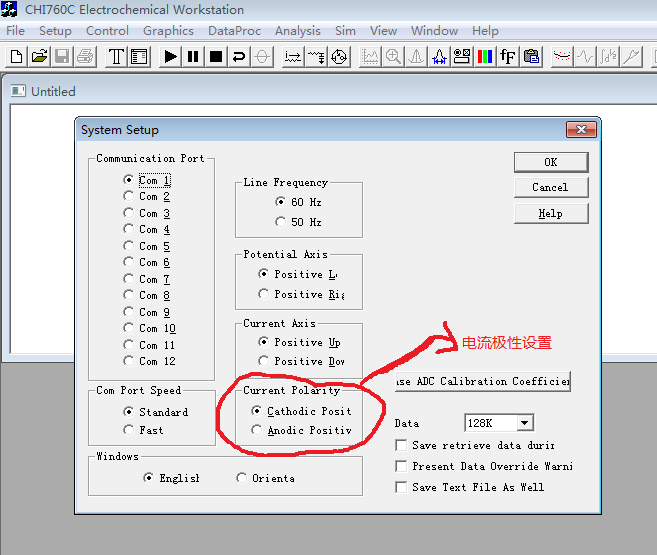Click the Zoom magnifier icon
The height and width of the screenshot is (555, 657).
pos(393,56)
